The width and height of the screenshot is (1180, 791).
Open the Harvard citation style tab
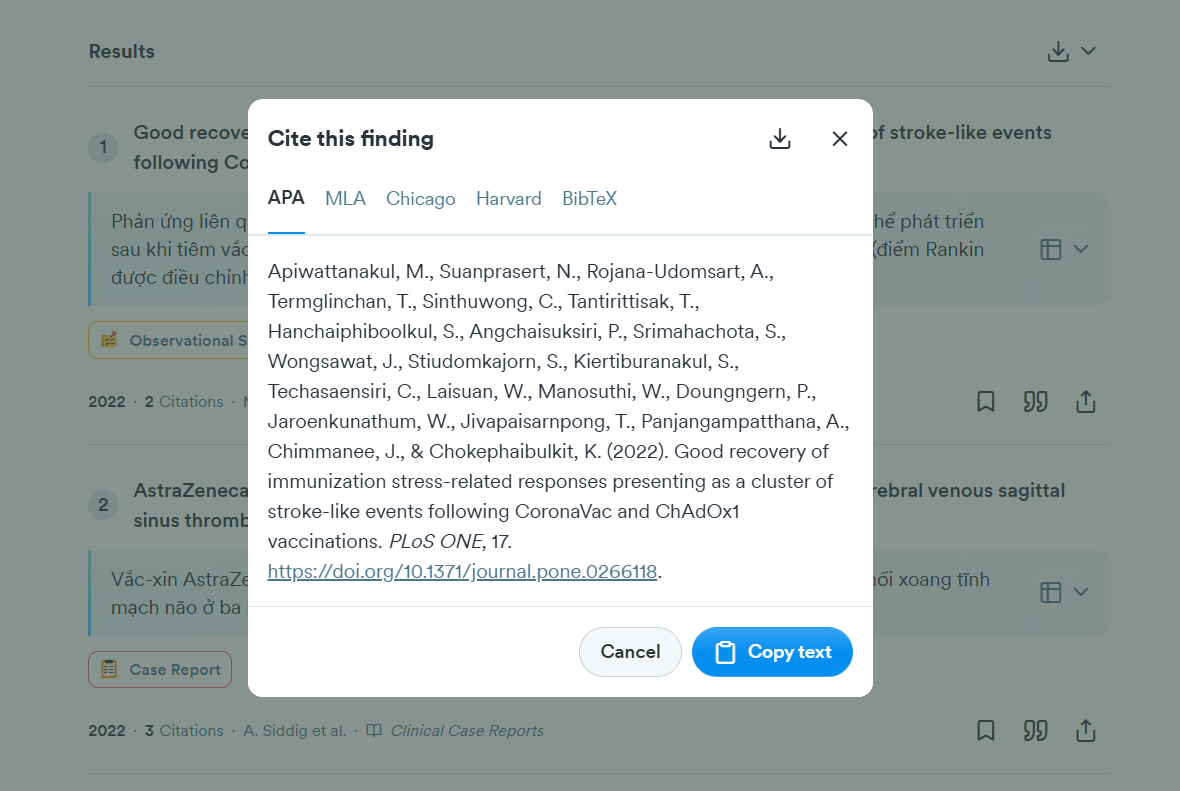point(509,199)
